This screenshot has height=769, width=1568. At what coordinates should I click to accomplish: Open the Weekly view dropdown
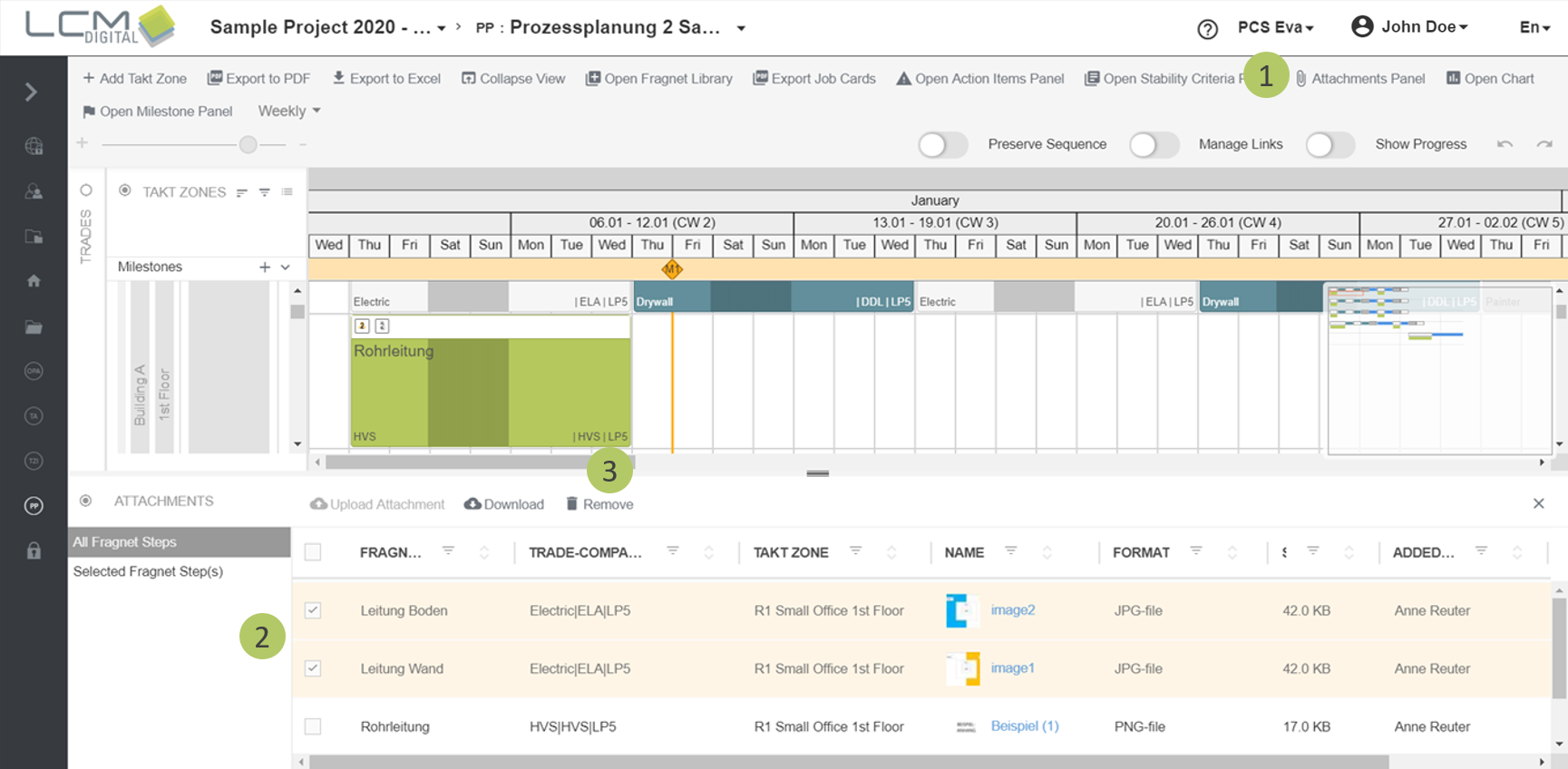(289, 111)
